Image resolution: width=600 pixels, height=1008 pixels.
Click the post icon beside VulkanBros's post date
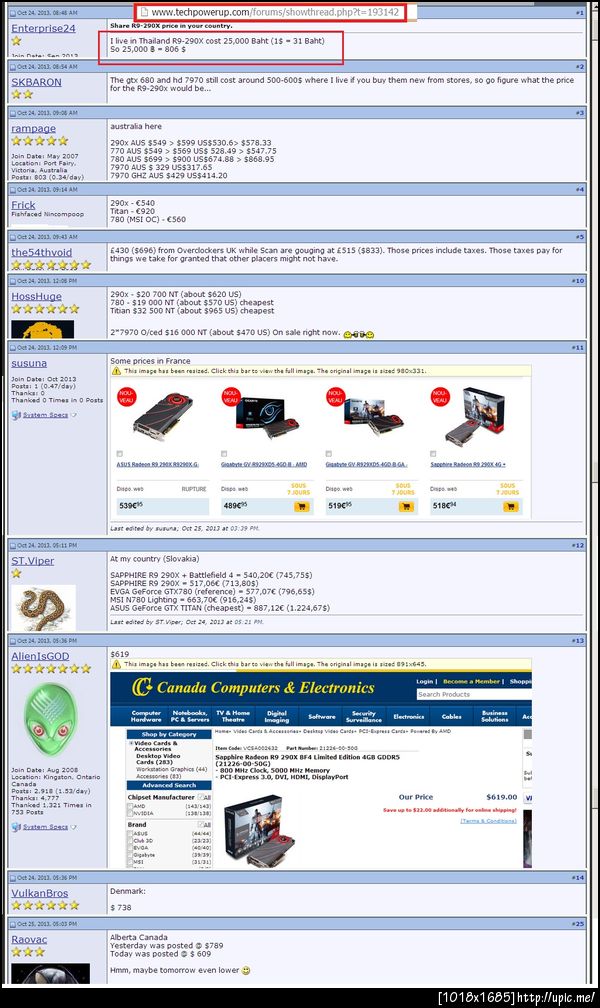pos(13,877)
